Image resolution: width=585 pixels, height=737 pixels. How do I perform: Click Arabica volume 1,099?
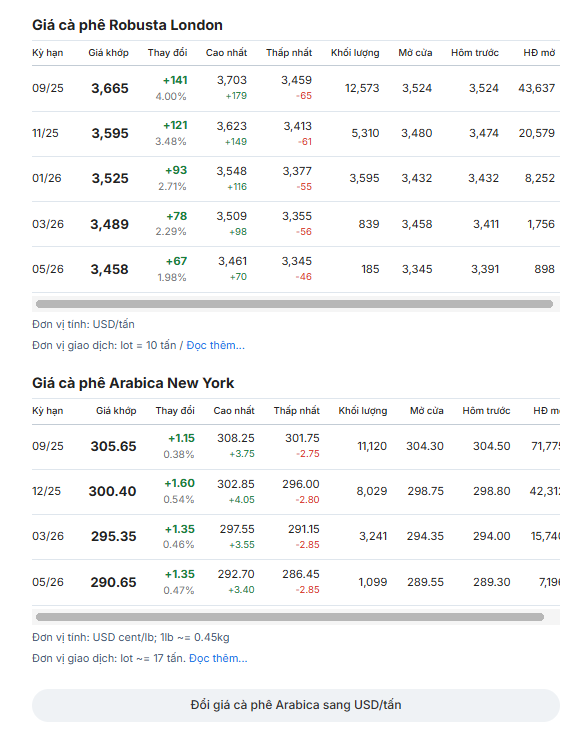pos(373,582)
